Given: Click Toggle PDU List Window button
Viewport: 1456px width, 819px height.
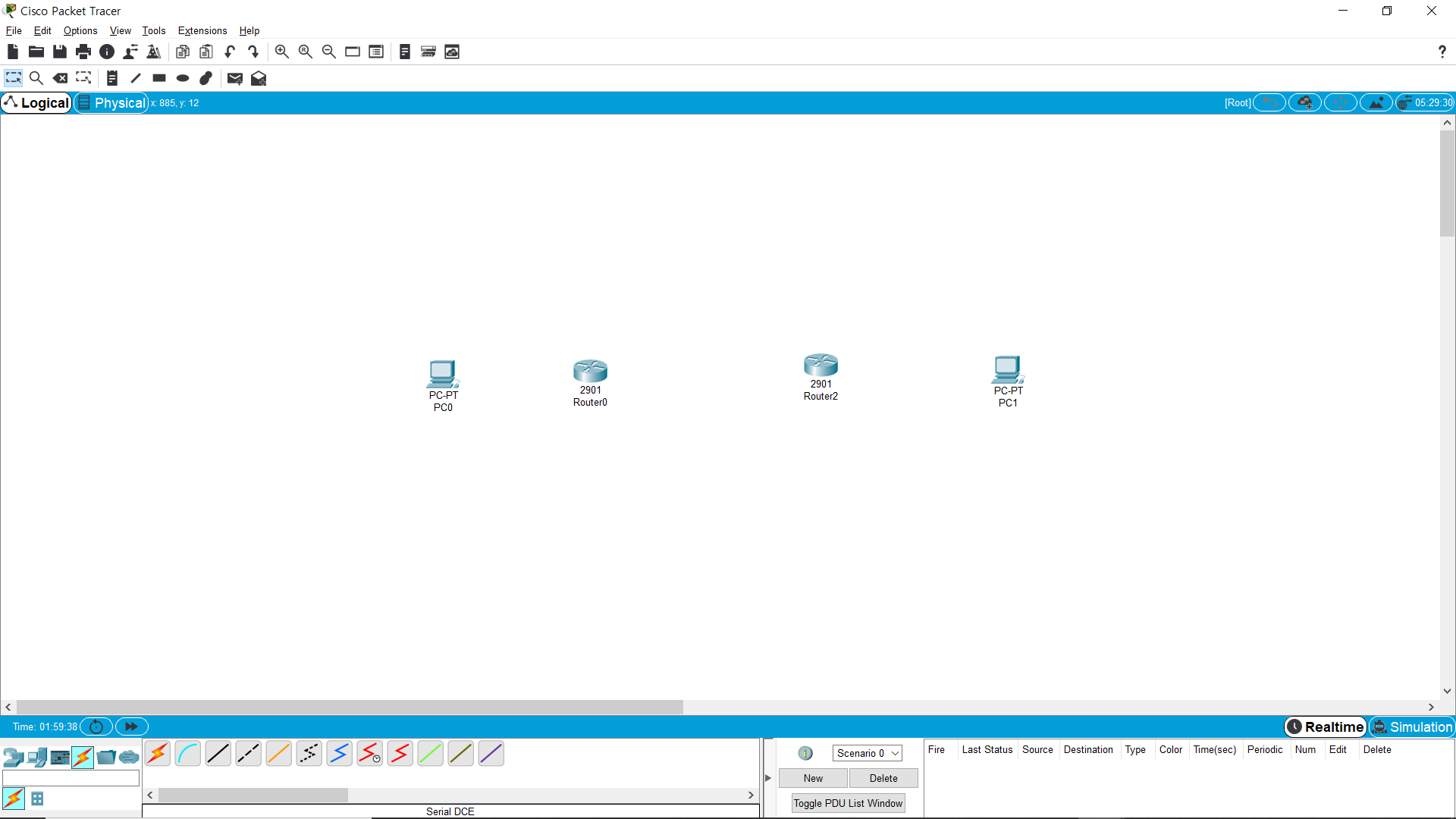Looking at the screenshot, I should (x=847, y=803).
